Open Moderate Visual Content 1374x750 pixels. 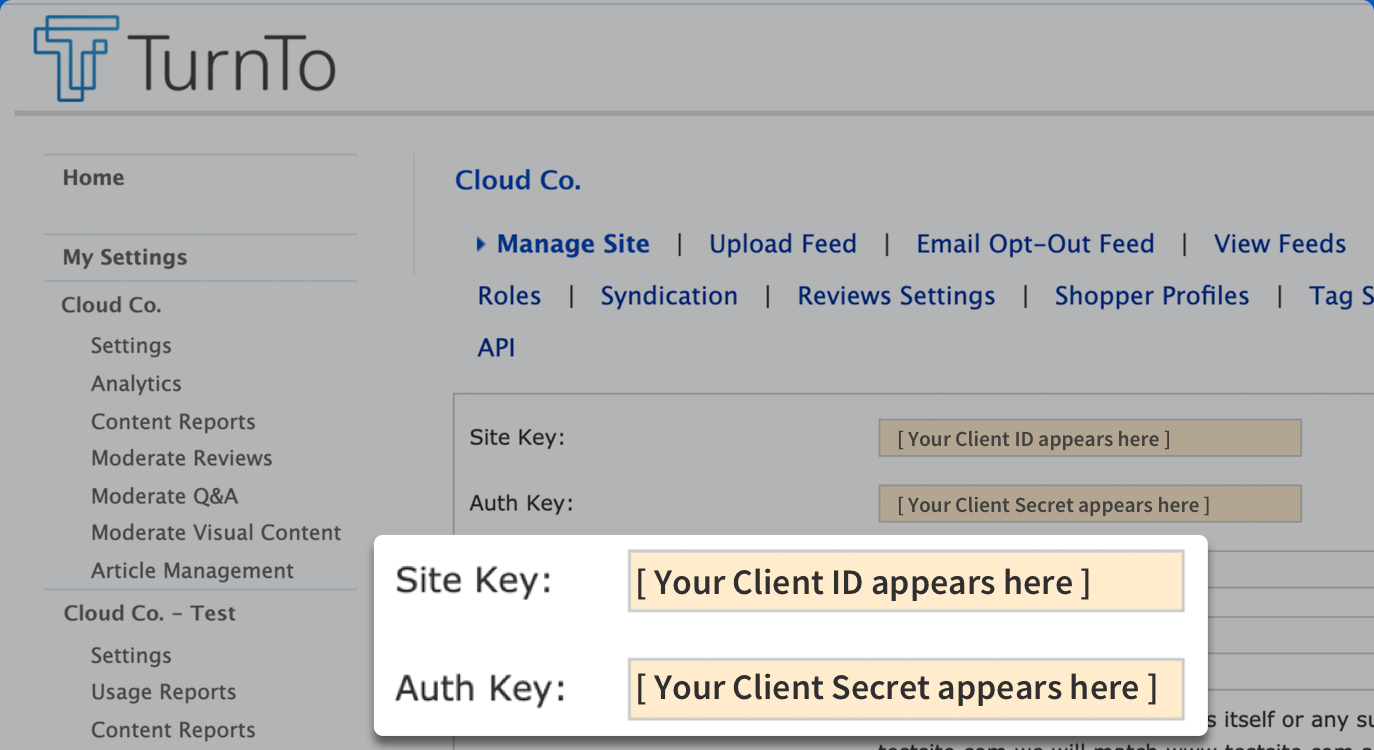tap(216, 533)
